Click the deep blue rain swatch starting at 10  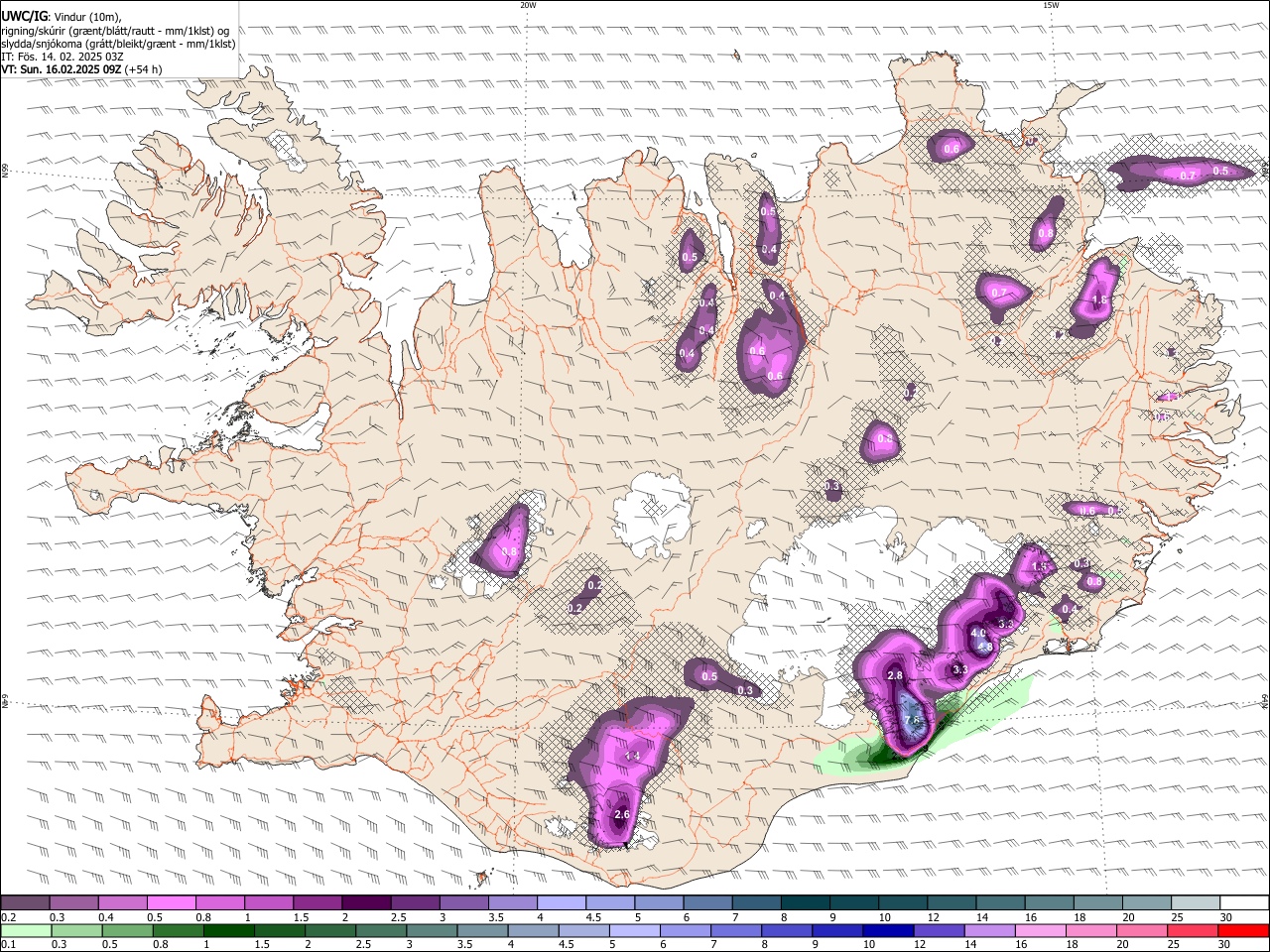[888, 931]
